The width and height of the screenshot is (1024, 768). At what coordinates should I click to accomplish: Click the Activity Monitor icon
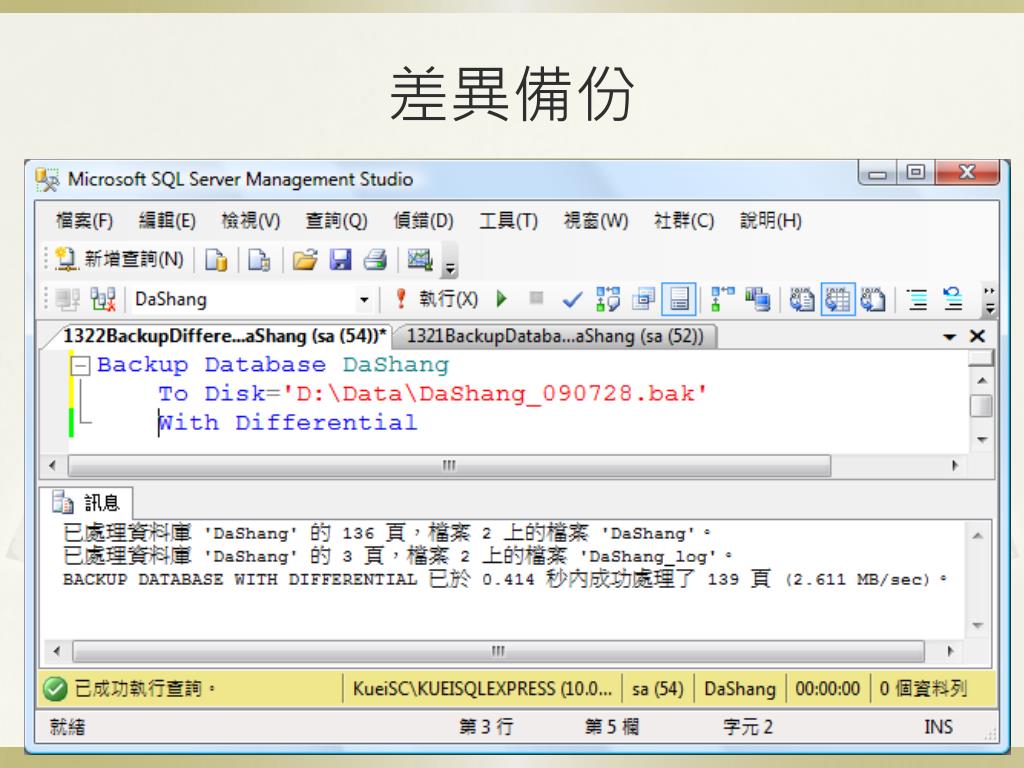[420, 260]
